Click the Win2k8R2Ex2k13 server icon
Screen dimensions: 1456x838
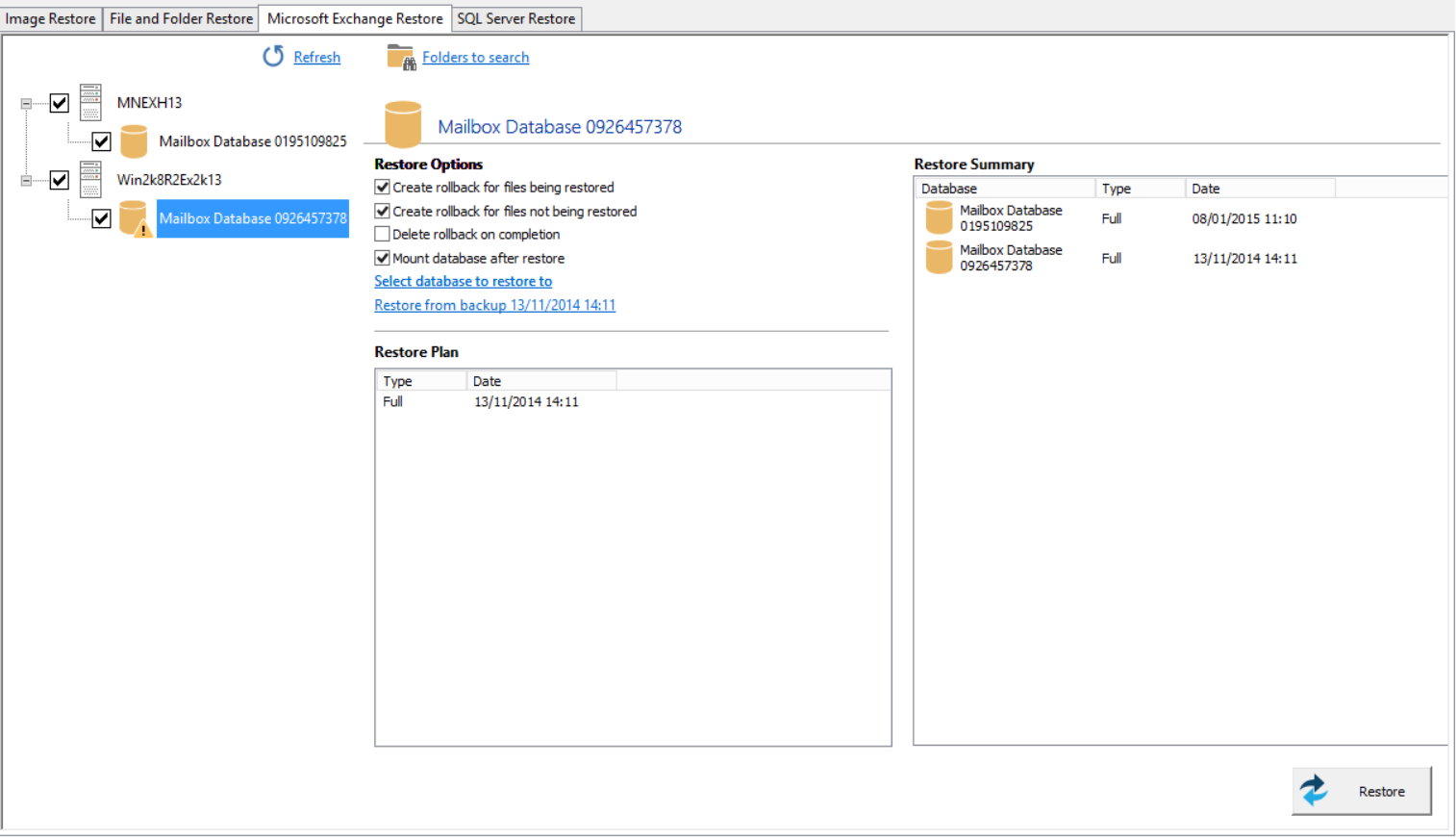click(90, 180)
